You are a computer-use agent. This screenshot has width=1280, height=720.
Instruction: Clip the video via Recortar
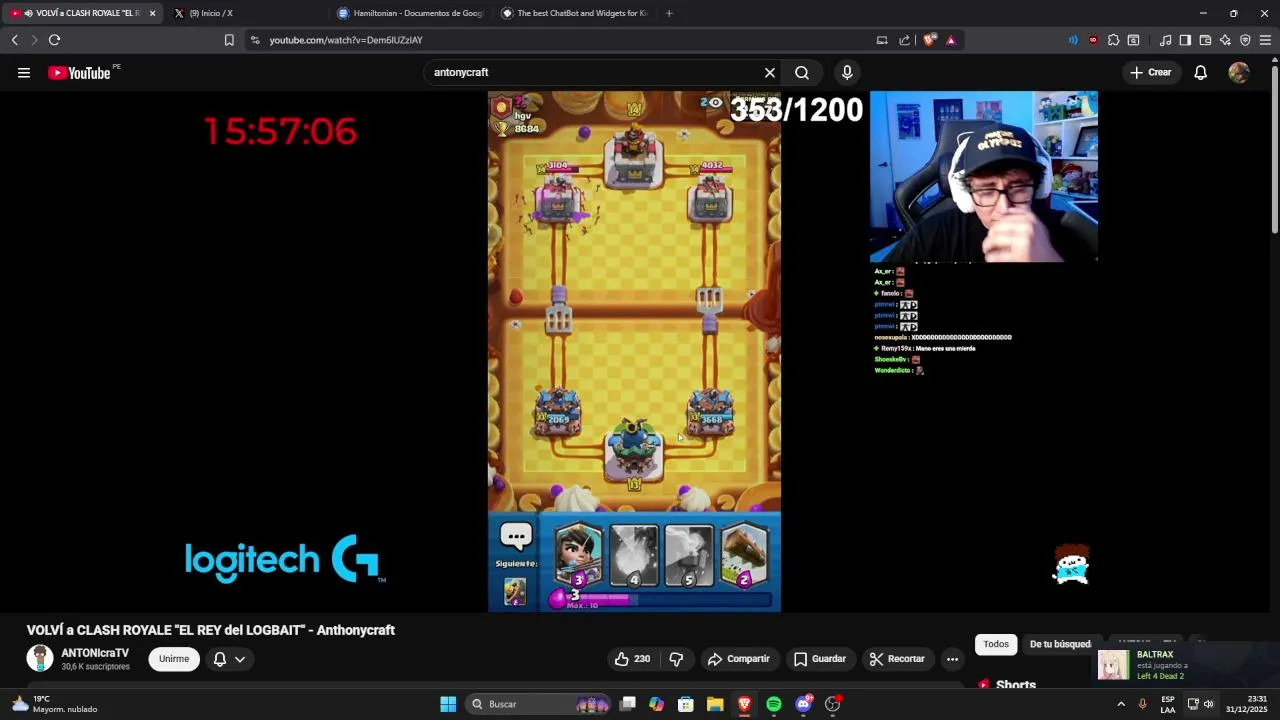897,659
